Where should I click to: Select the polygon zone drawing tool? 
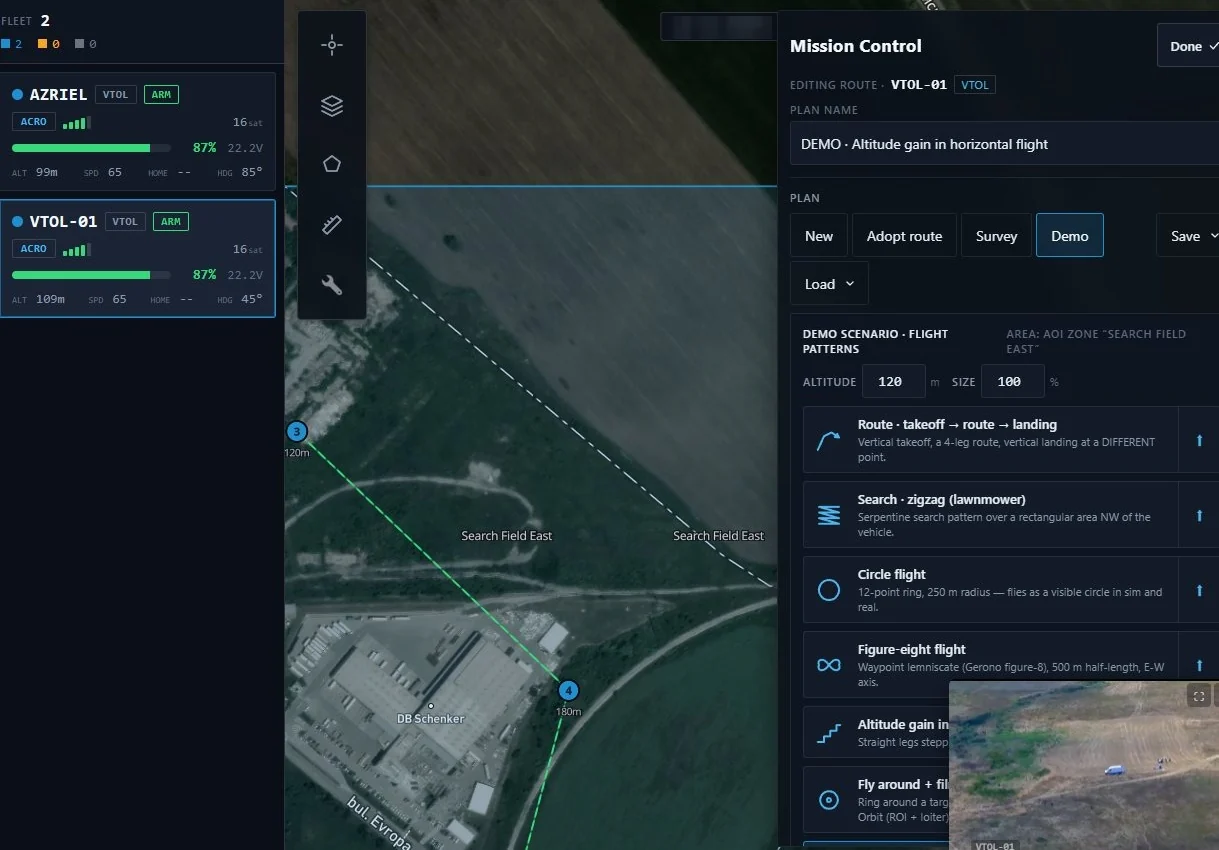[x=332, y=164]
